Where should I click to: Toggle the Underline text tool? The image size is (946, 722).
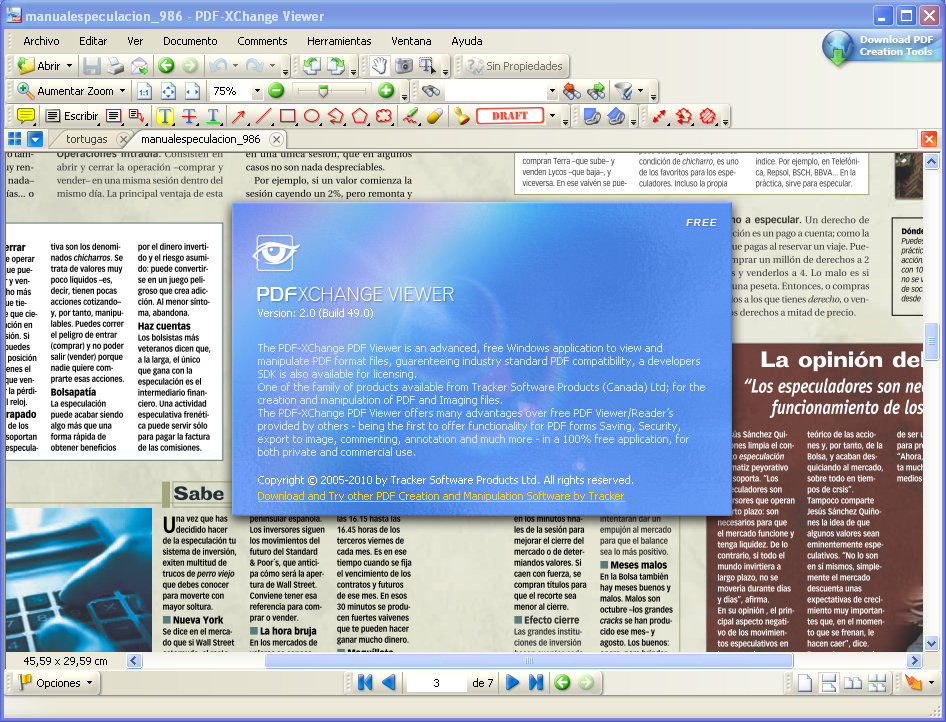pyautogui.click(x=213, y=116)
